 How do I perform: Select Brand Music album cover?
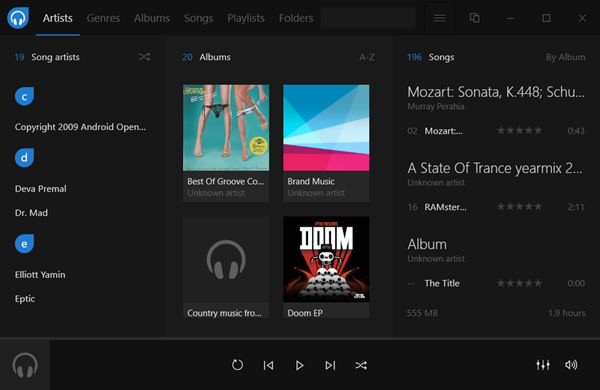[x=326, y=127]
